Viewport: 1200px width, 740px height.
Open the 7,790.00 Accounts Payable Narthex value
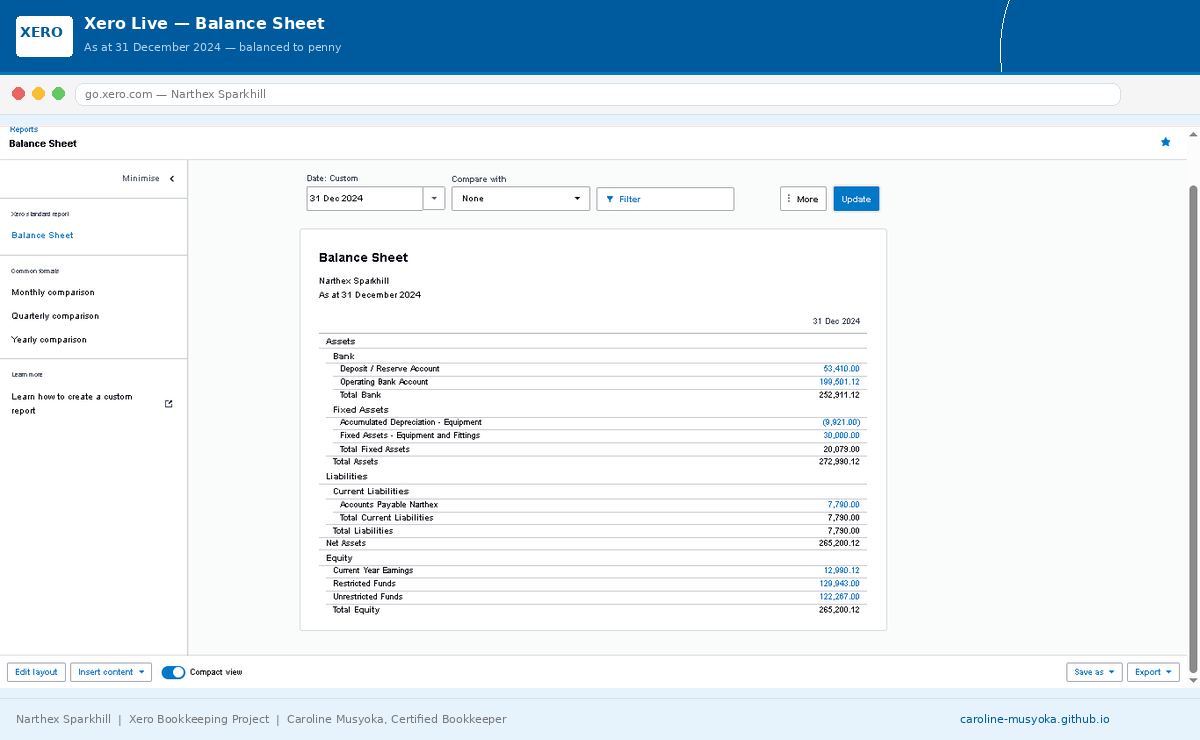pos(843,505)
